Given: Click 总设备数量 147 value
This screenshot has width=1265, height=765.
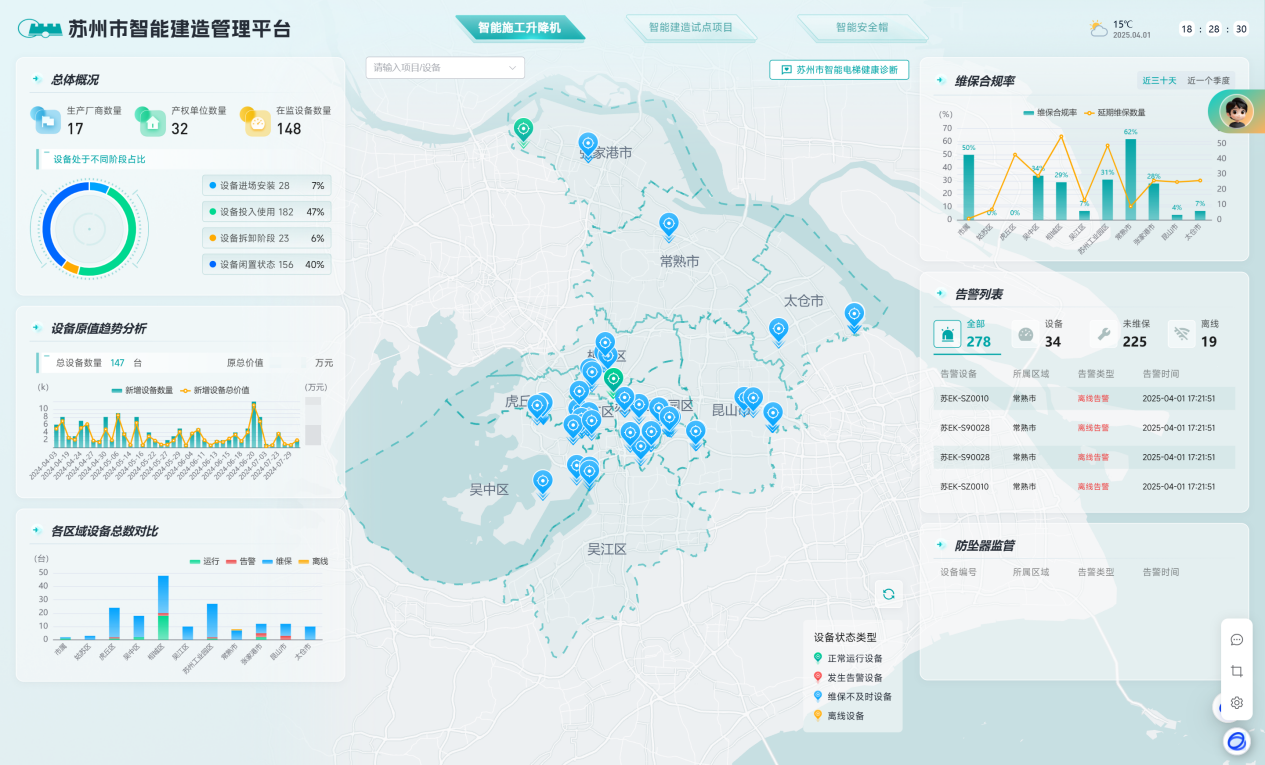Looking at the screenshot, I should 117,363.
